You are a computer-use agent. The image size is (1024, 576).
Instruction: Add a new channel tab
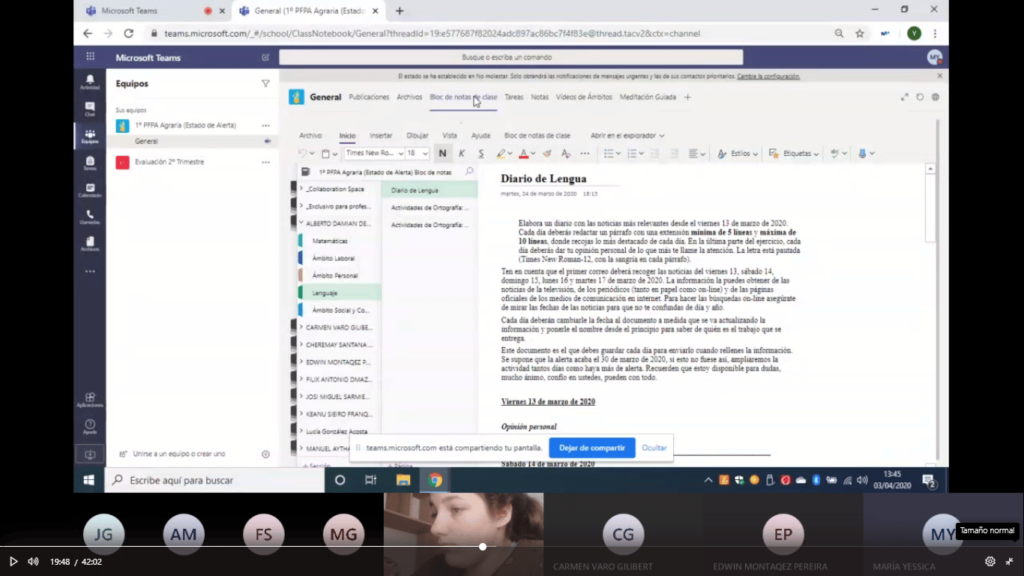pos(687,97)
